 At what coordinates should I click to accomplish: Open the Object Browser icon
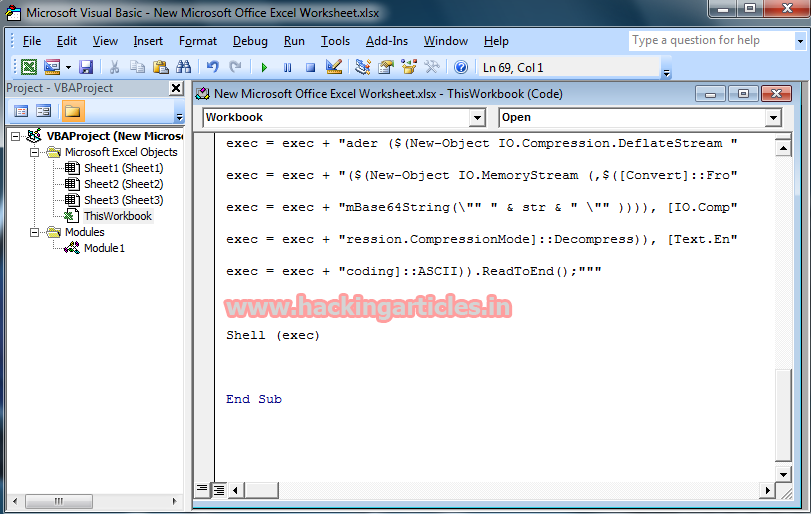coord(409,67)
